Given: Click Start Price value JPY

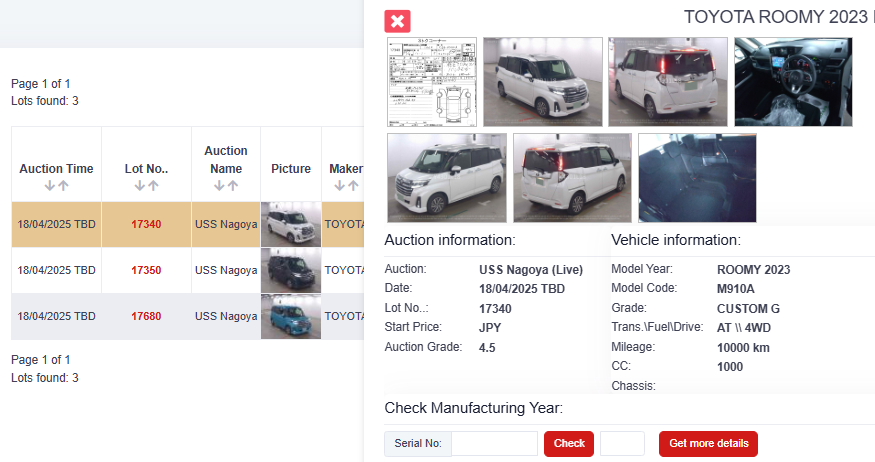Looking at the screenshot, I should (x=490, y=328).
